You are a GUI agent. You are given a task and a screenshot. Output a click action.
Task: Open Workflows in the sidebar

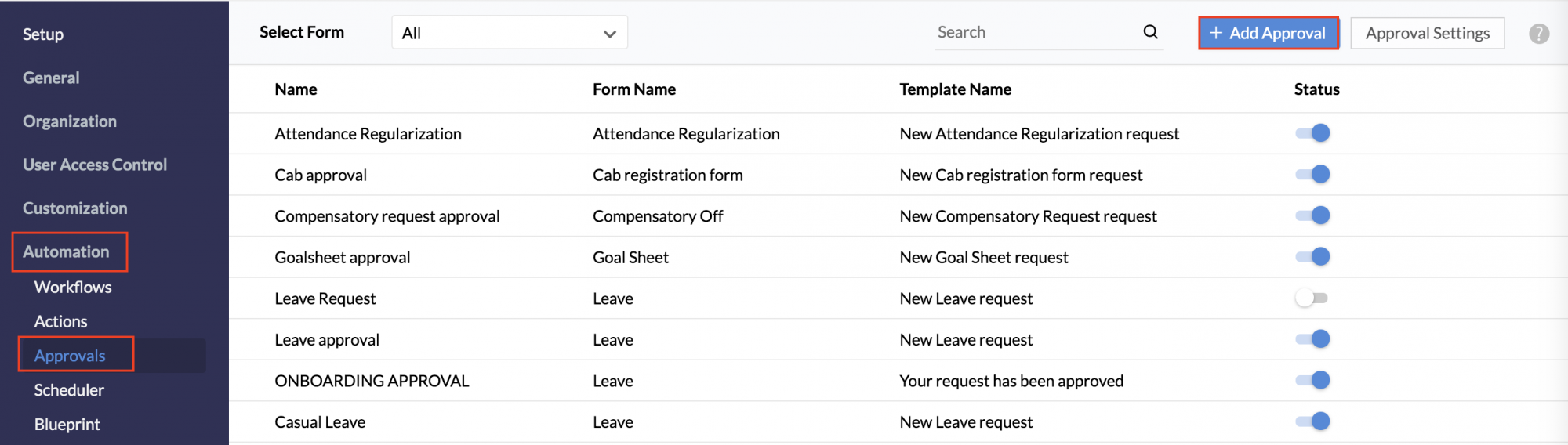point(73,288)
